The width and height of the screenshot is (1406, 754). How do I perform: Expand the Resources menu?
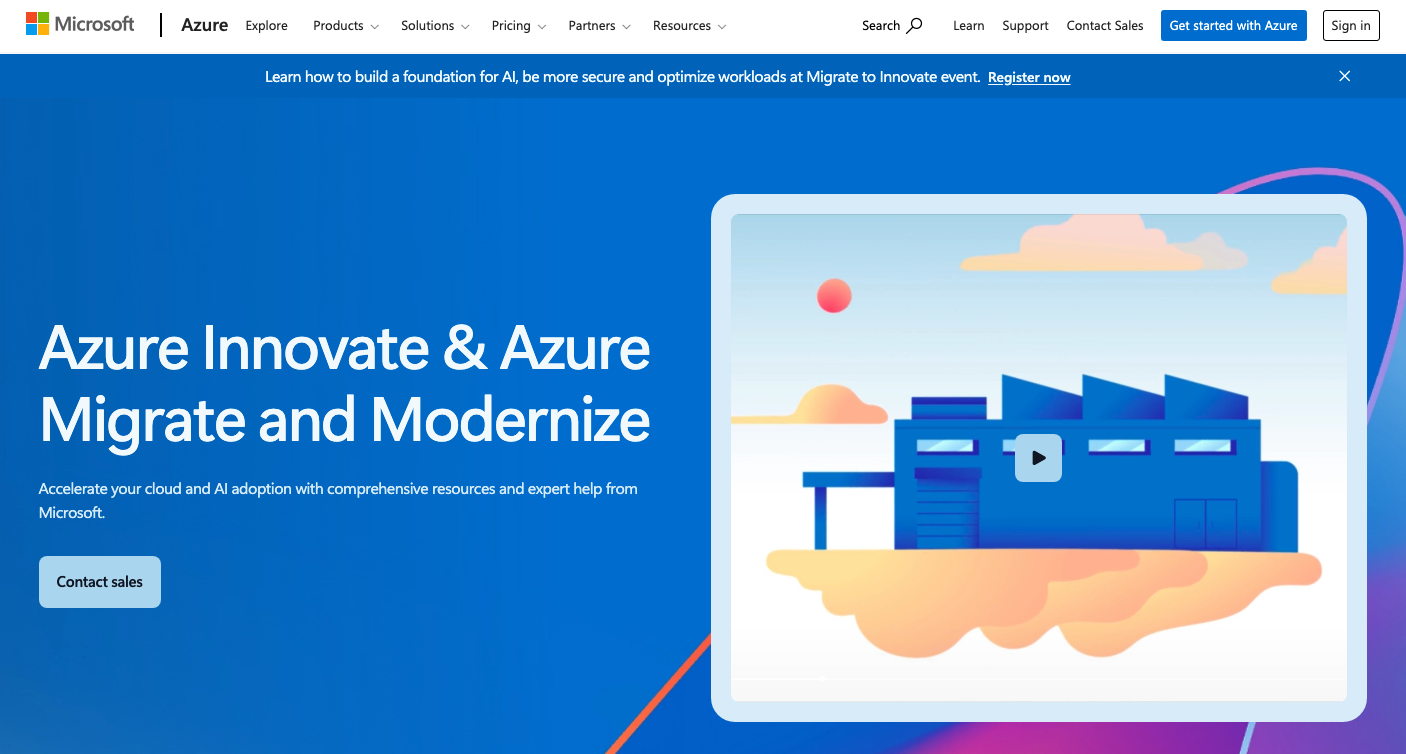pos(690,26)
